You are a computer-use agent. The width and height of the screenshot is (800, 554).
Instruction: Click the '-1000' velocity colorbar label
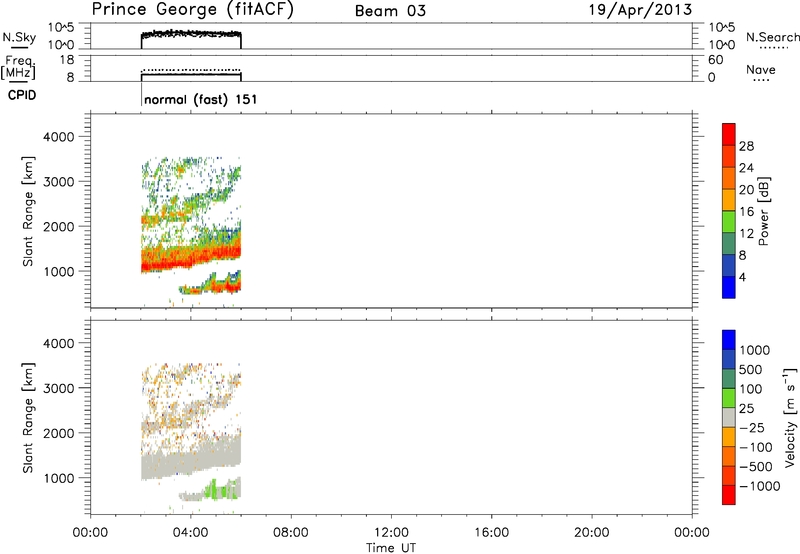760,486
